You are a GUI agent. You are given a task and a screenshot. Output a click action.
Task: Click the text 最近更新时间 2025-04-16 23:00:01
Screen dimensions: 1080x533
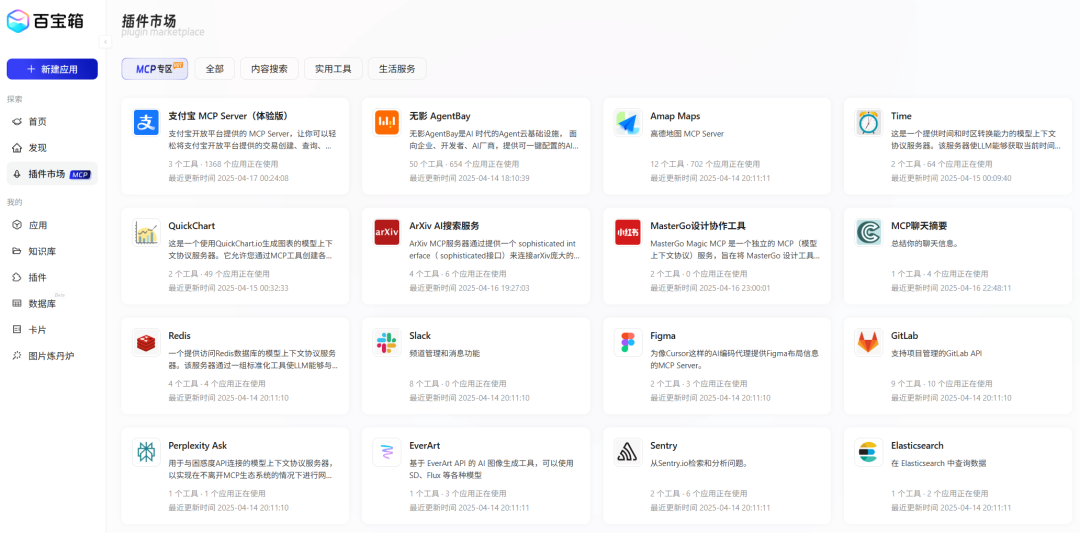(710, 288)
